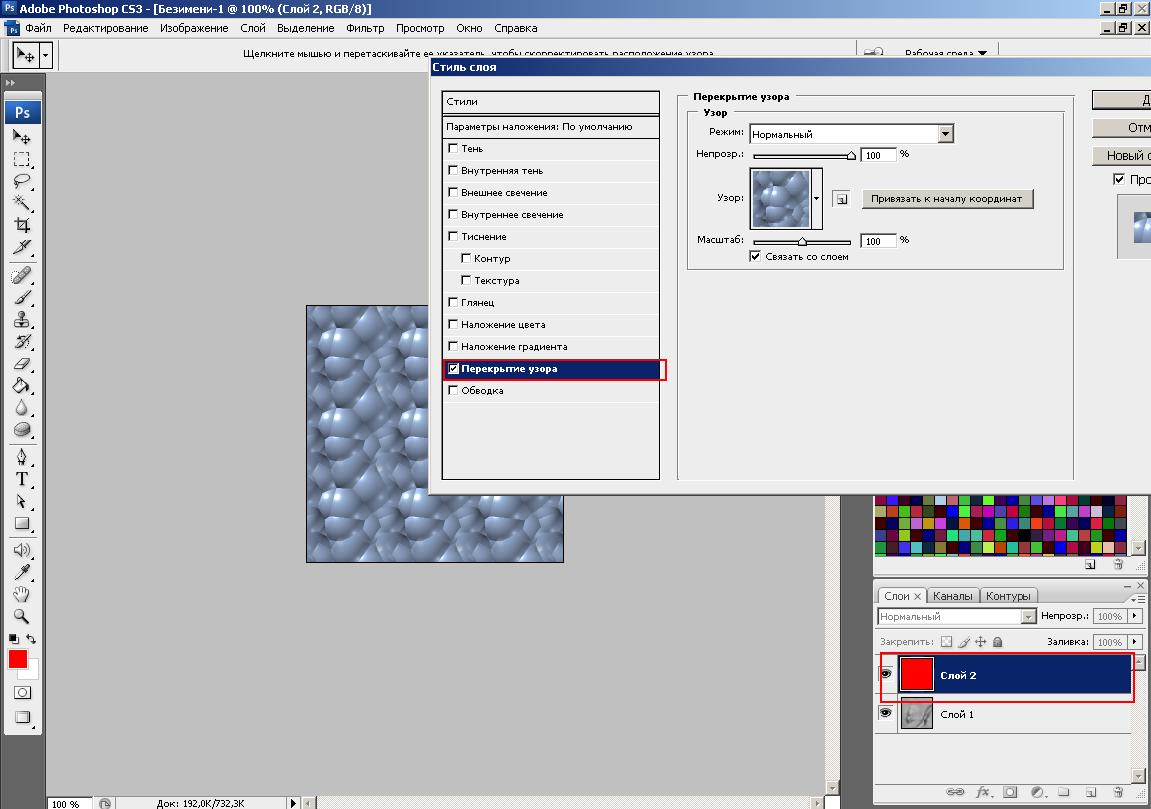
Task: Select the Crop tool
Action: pos(22,225)
